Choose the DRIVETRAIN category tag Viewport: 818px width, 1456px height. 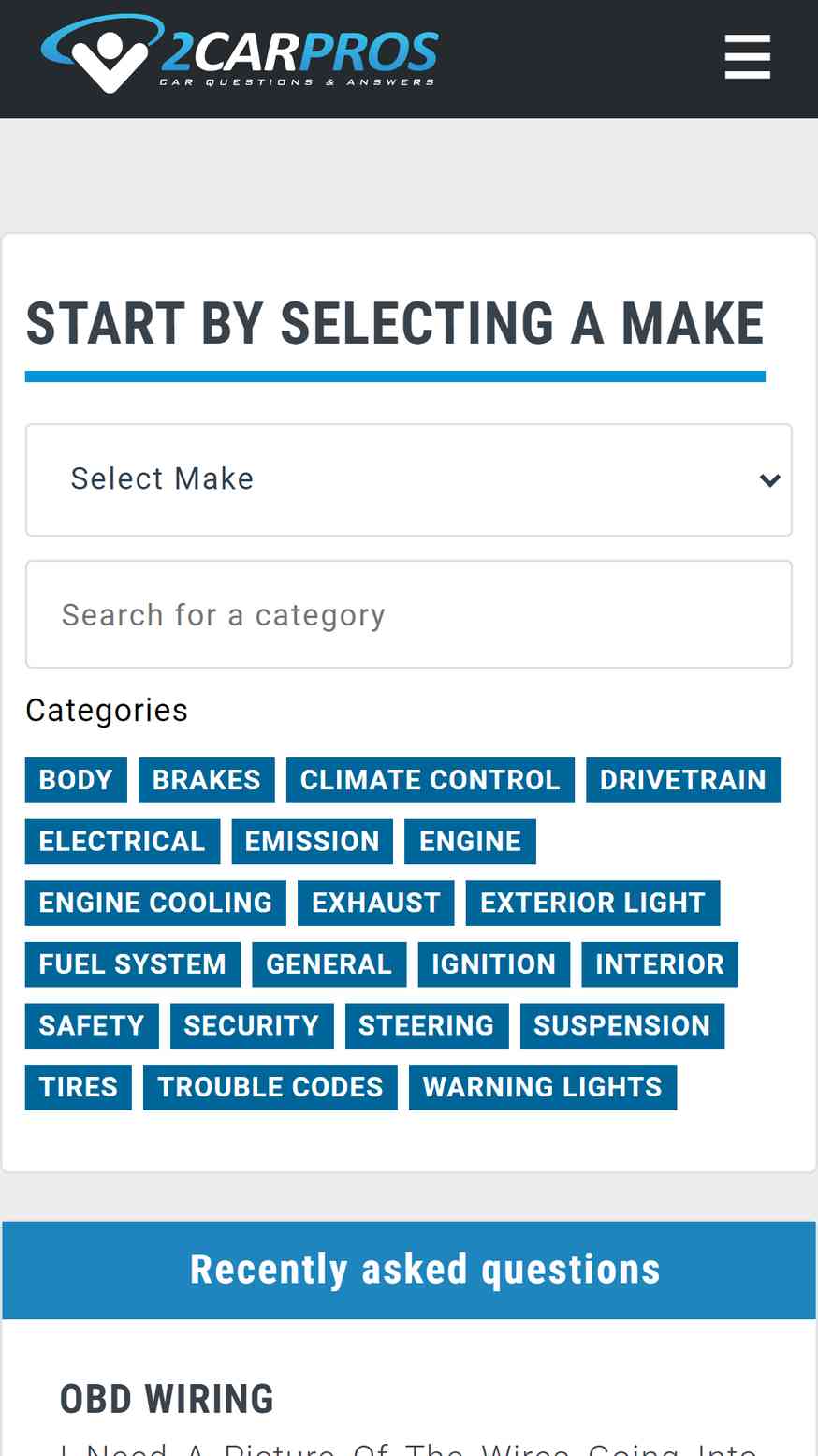683,780
